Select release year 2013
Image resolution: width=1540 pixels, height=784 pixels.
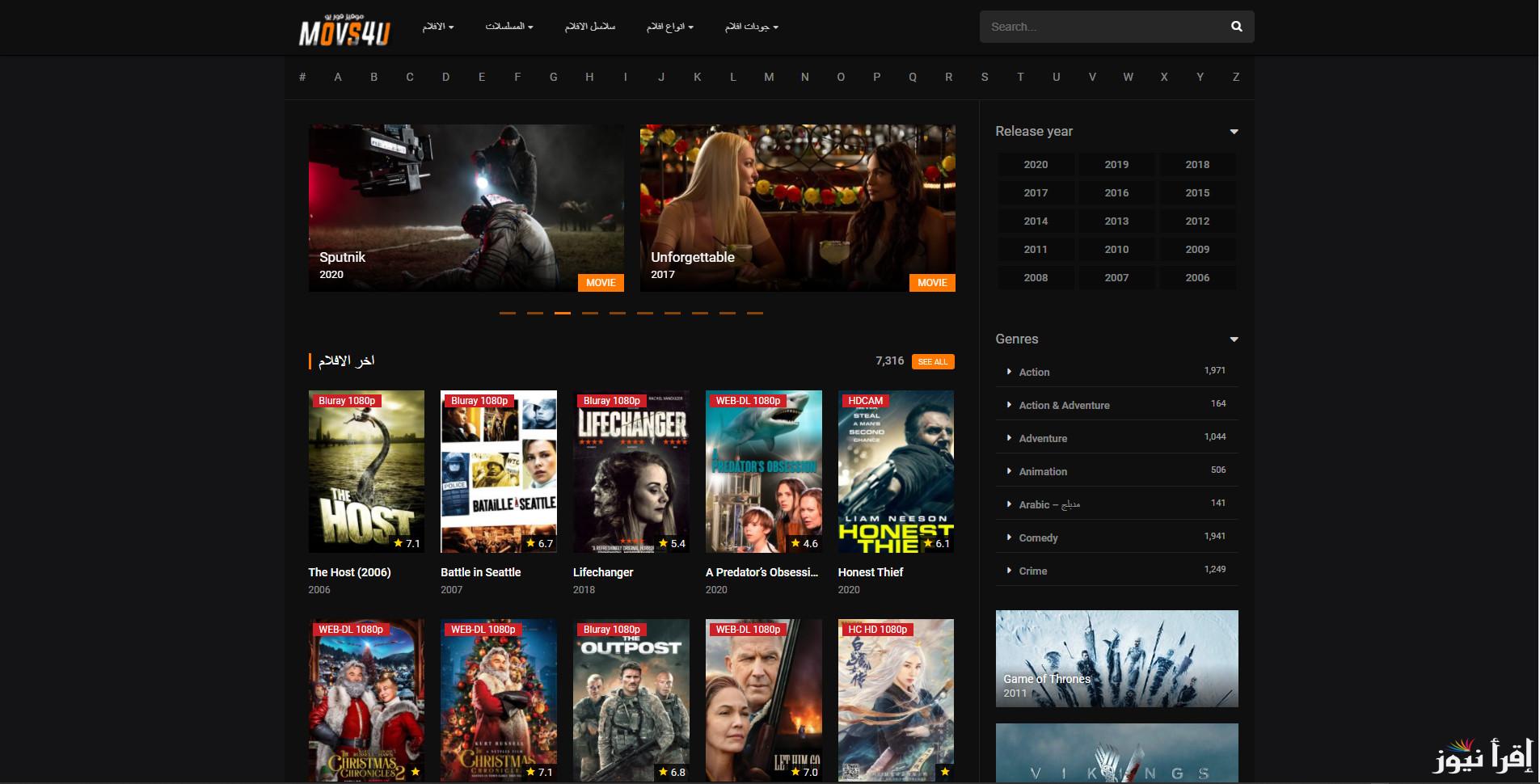[x=1116, y=221]
